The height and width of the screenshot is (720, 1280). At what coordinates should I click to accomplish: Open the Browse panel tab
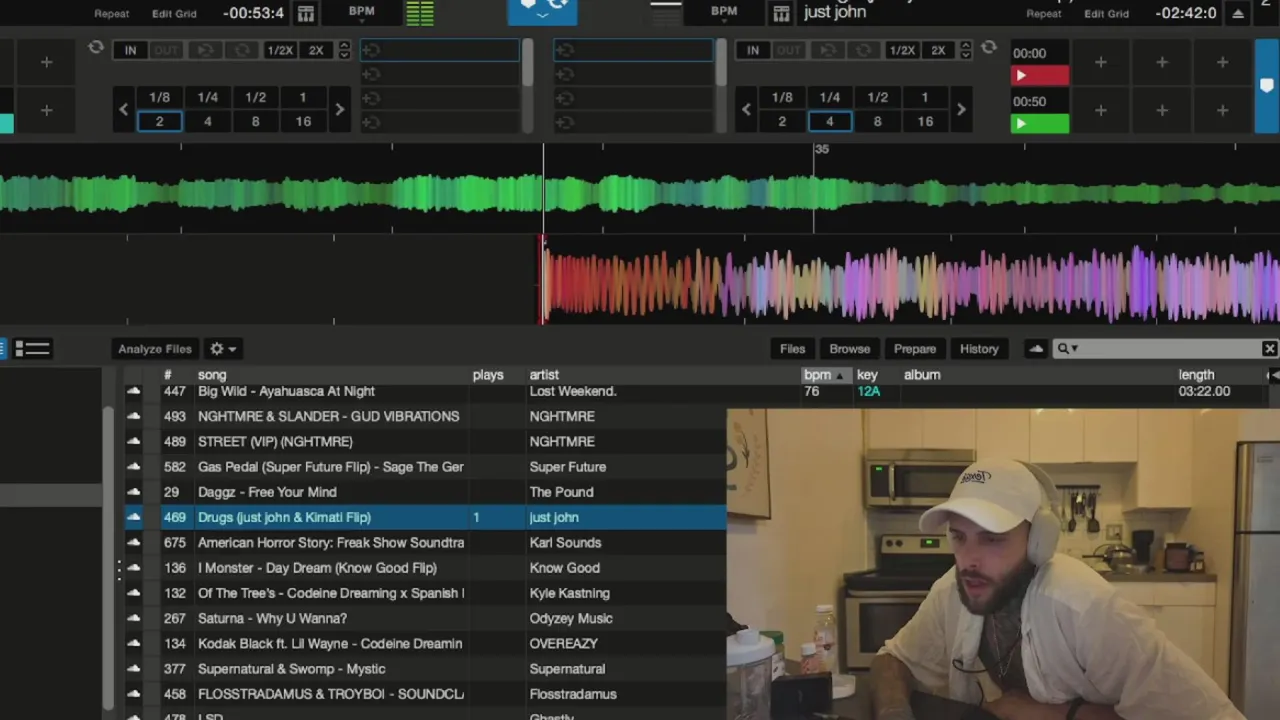pyautogui.click(x=849, y=349)
